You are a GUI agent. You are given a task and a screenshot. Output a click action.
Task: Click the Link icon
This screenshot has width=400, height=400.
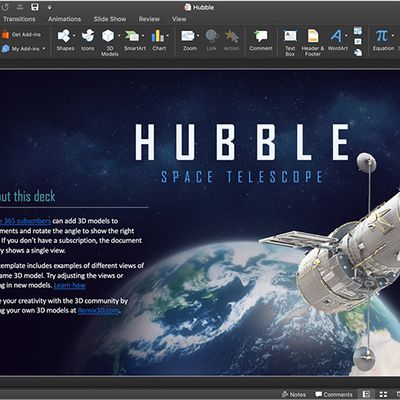pos(211,36)
